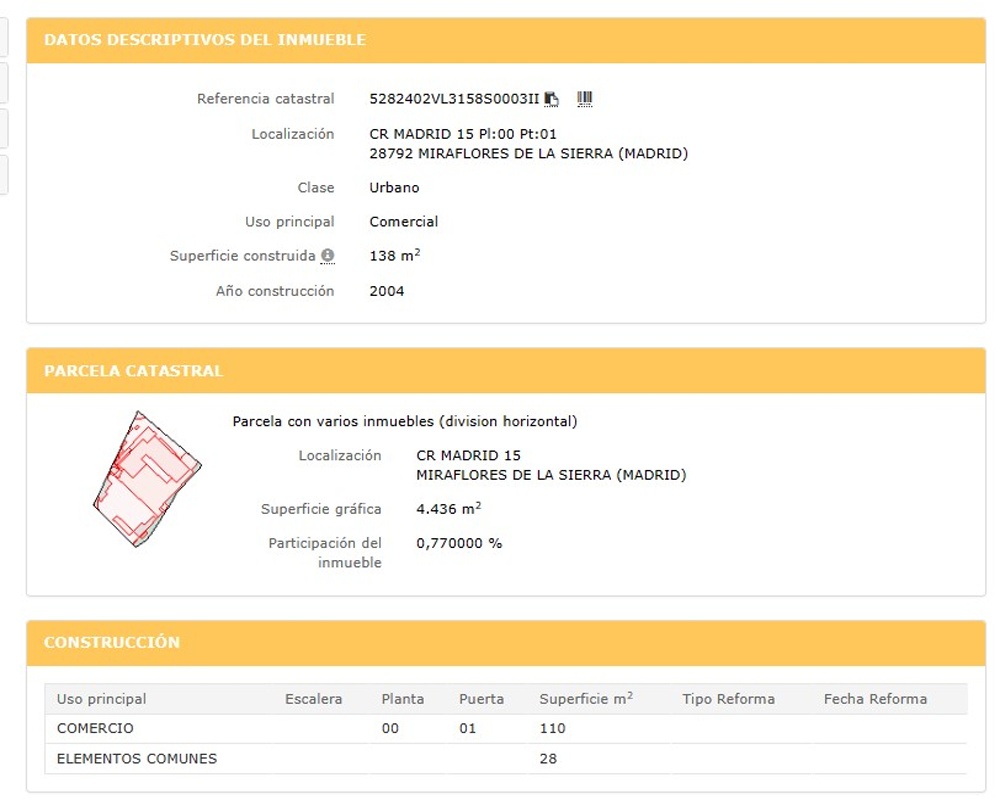Image resolution: width=1000 pixels, height=800 pixels.
Task: Click the Planta column header
Action: [402, 699]
